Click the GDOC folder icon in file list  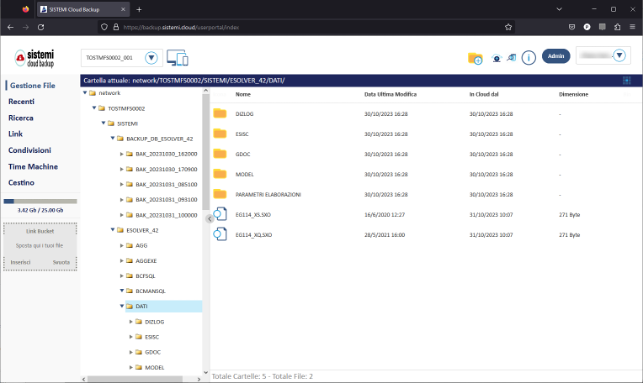coord(220,154)
